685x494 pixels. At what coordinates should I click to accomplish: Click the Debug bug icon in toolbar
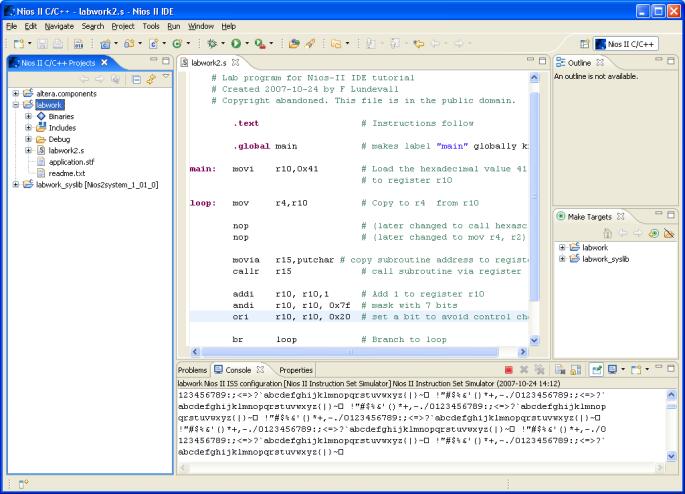tap(212, 44)
